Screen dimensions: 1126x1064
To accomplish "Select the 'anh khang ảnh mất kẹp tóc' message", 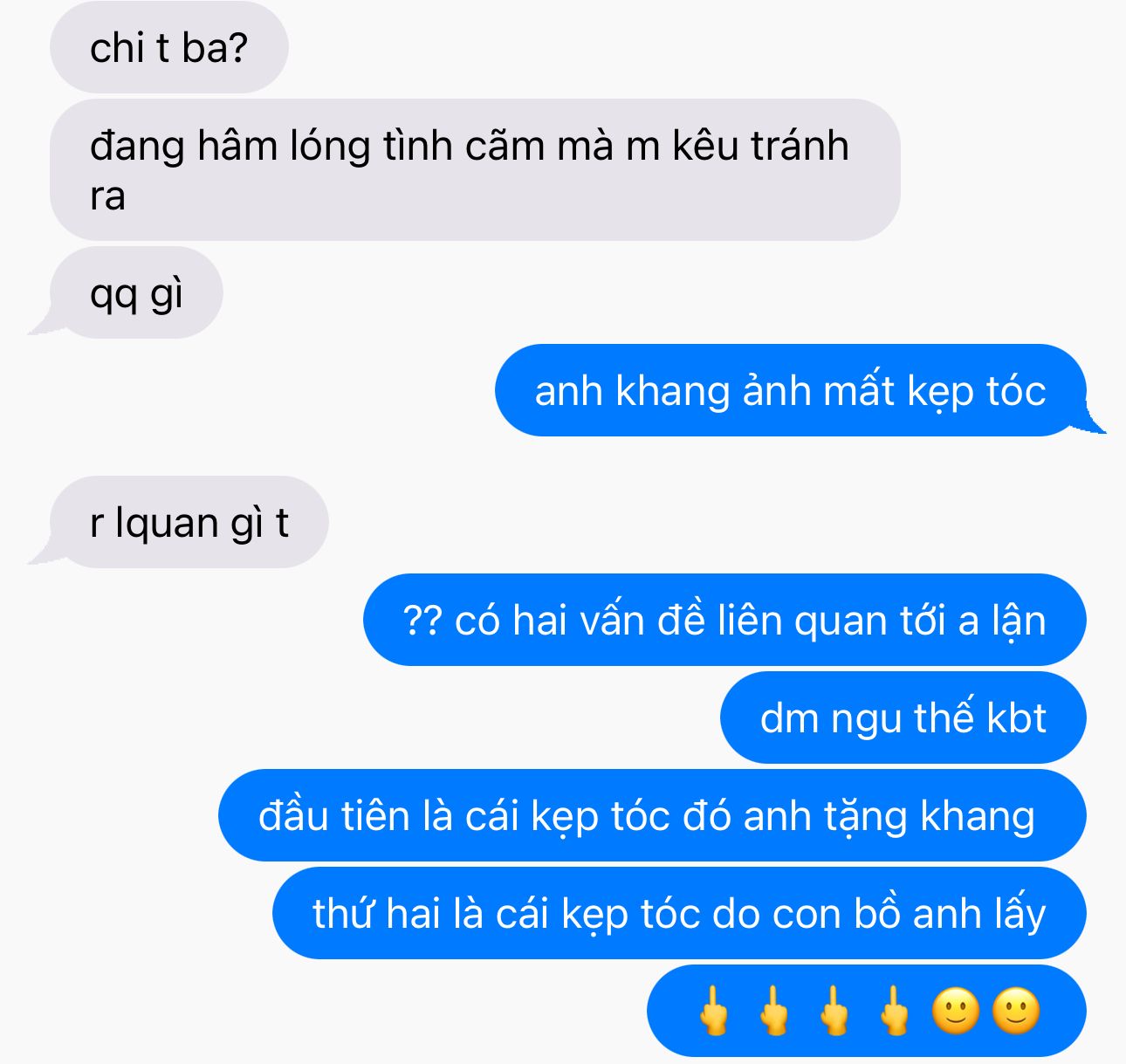I will 790,390.
